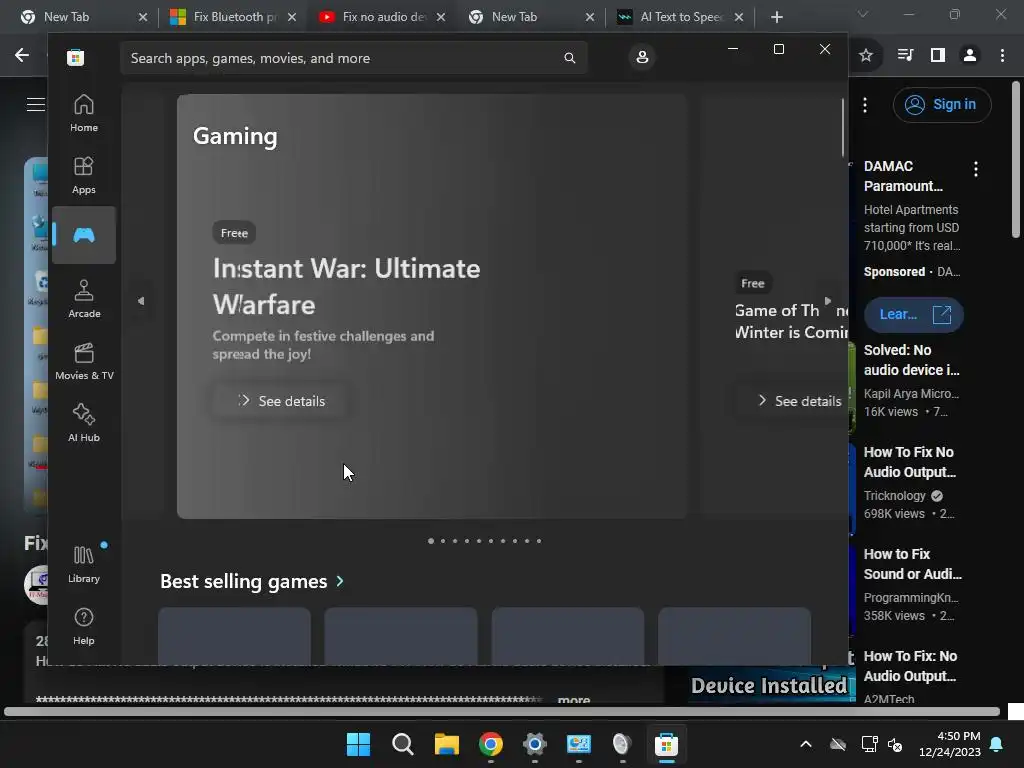The width and height of the screenshot is (1024, 768).
Task: Open File Explorer from taskbar
Action: 447,744
